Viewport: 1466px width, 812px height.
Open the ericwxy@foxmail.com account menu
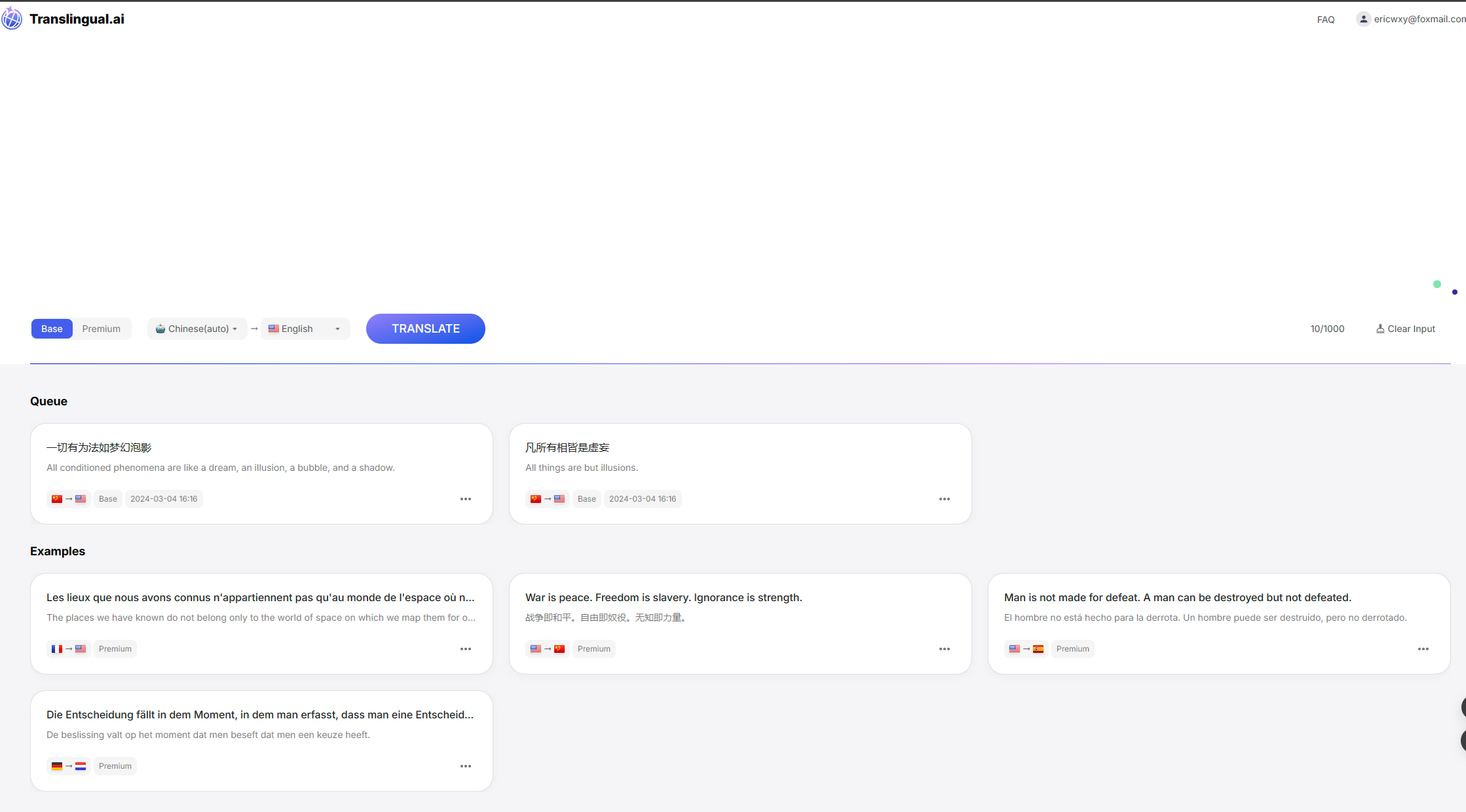tap(1419, 19)
